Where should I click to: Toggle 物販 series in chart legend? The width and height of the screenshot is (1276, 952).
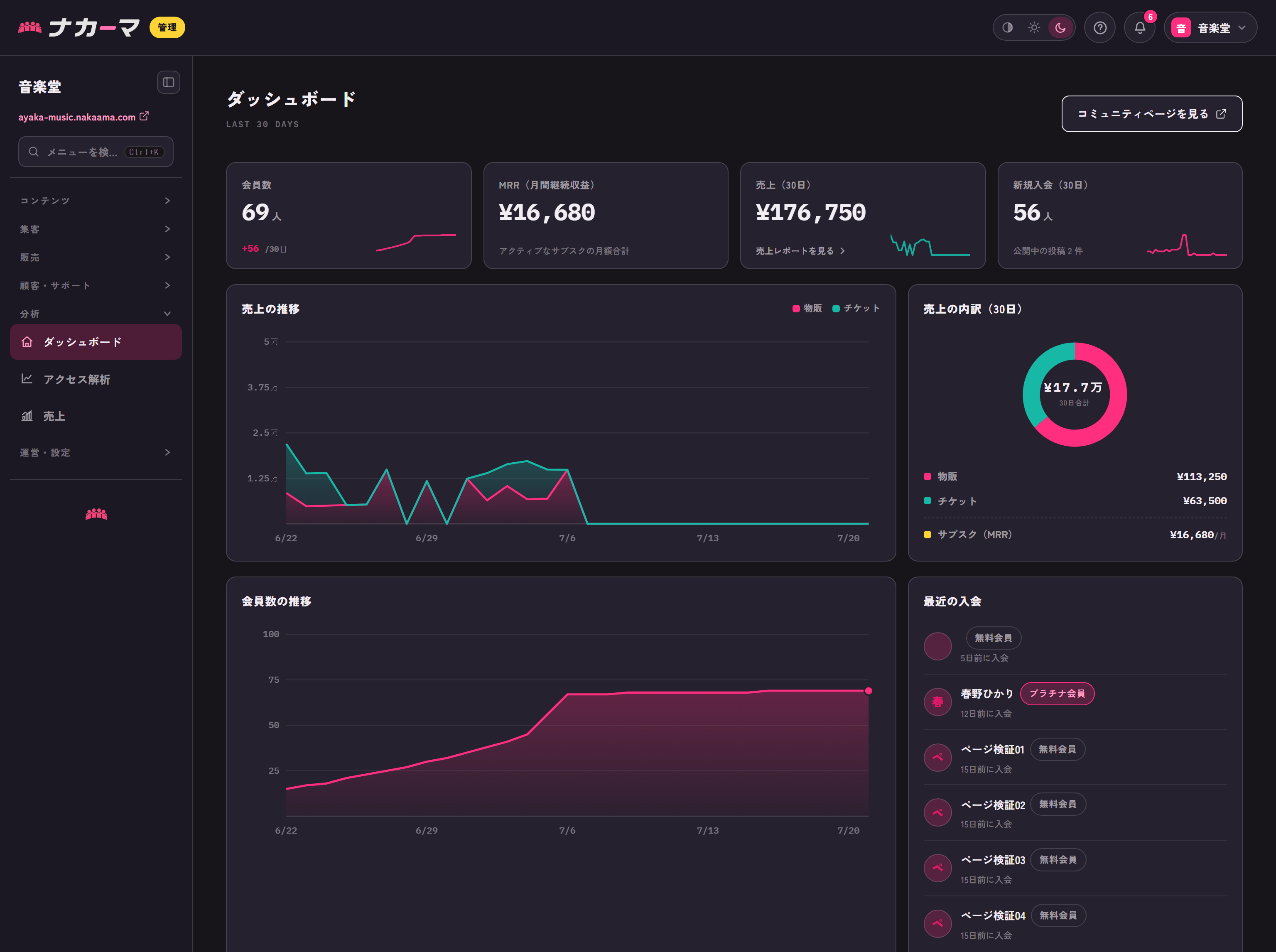(x=807, y=308)
